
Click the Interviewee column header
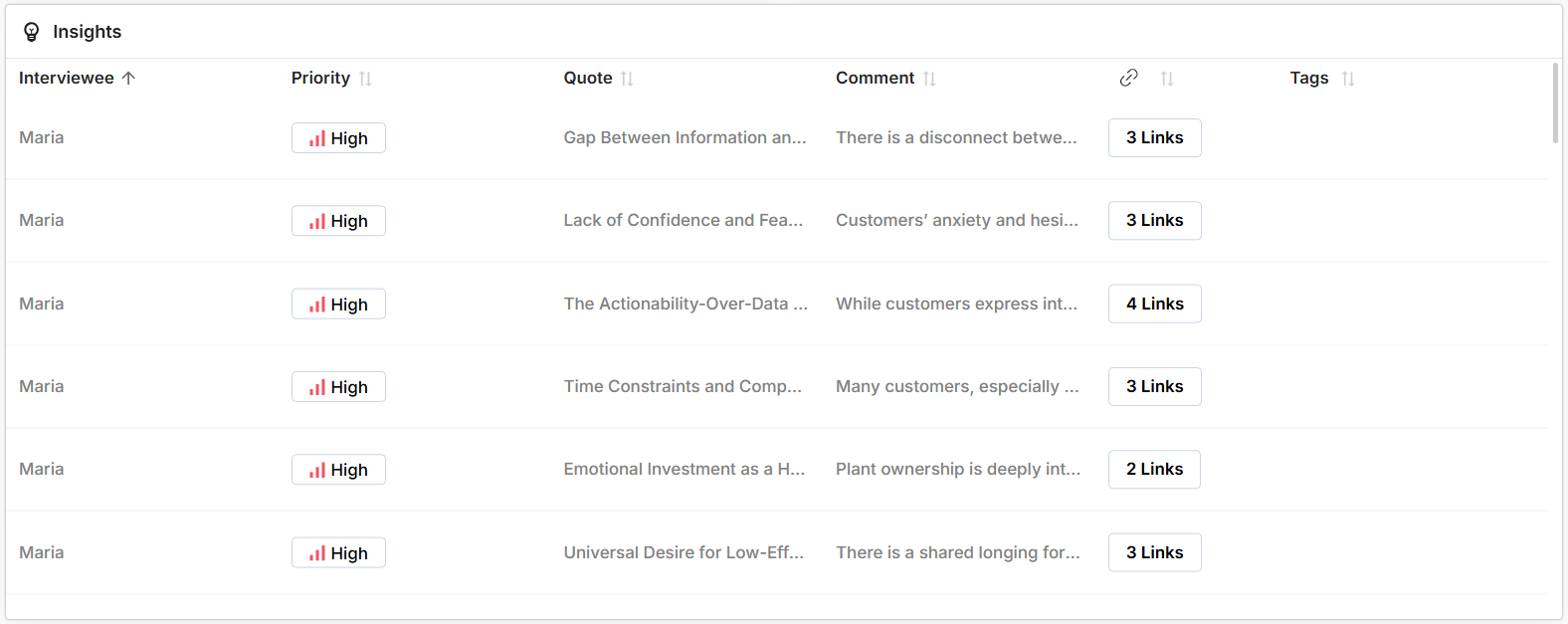click(67, 78)
